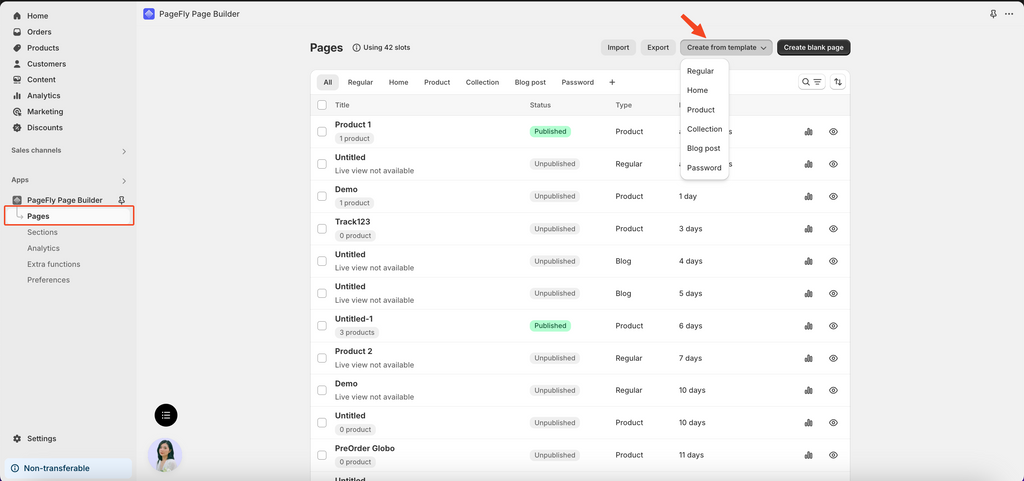Click the pin icon in top-right header

coord(993,14)
